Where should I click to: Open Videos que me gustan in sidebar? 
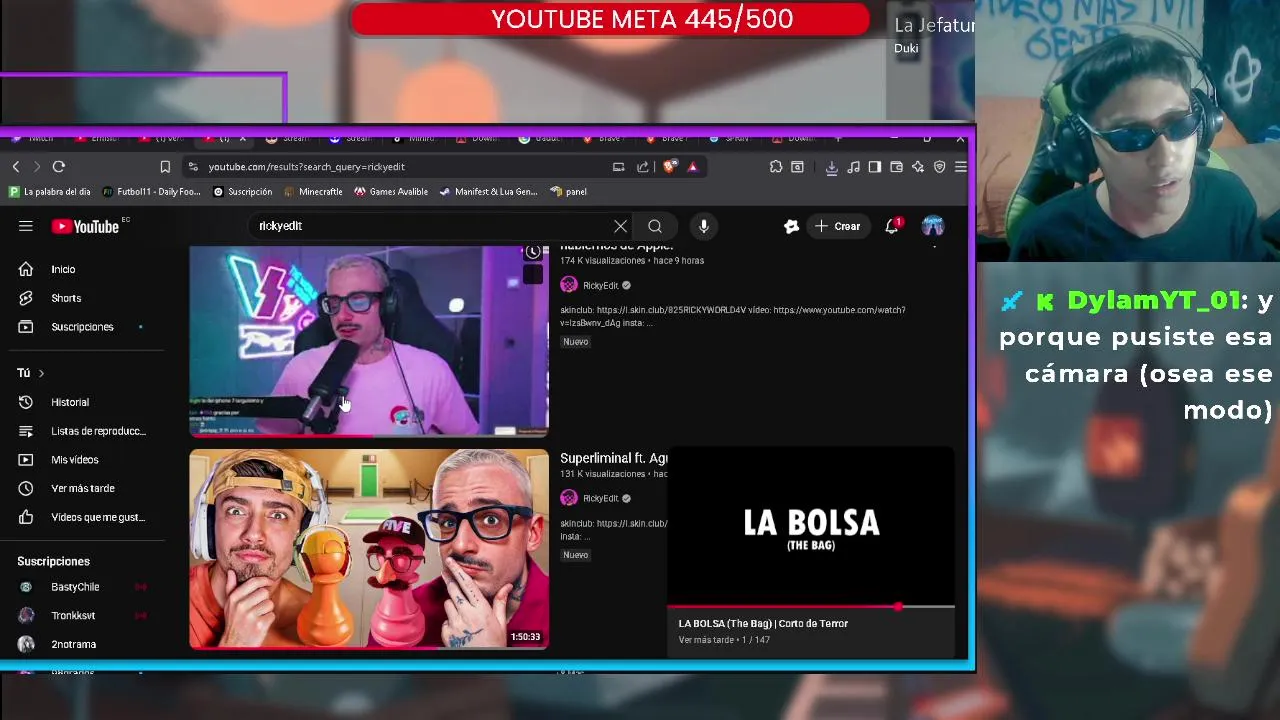pyautogui.click(x=82, y=517)
